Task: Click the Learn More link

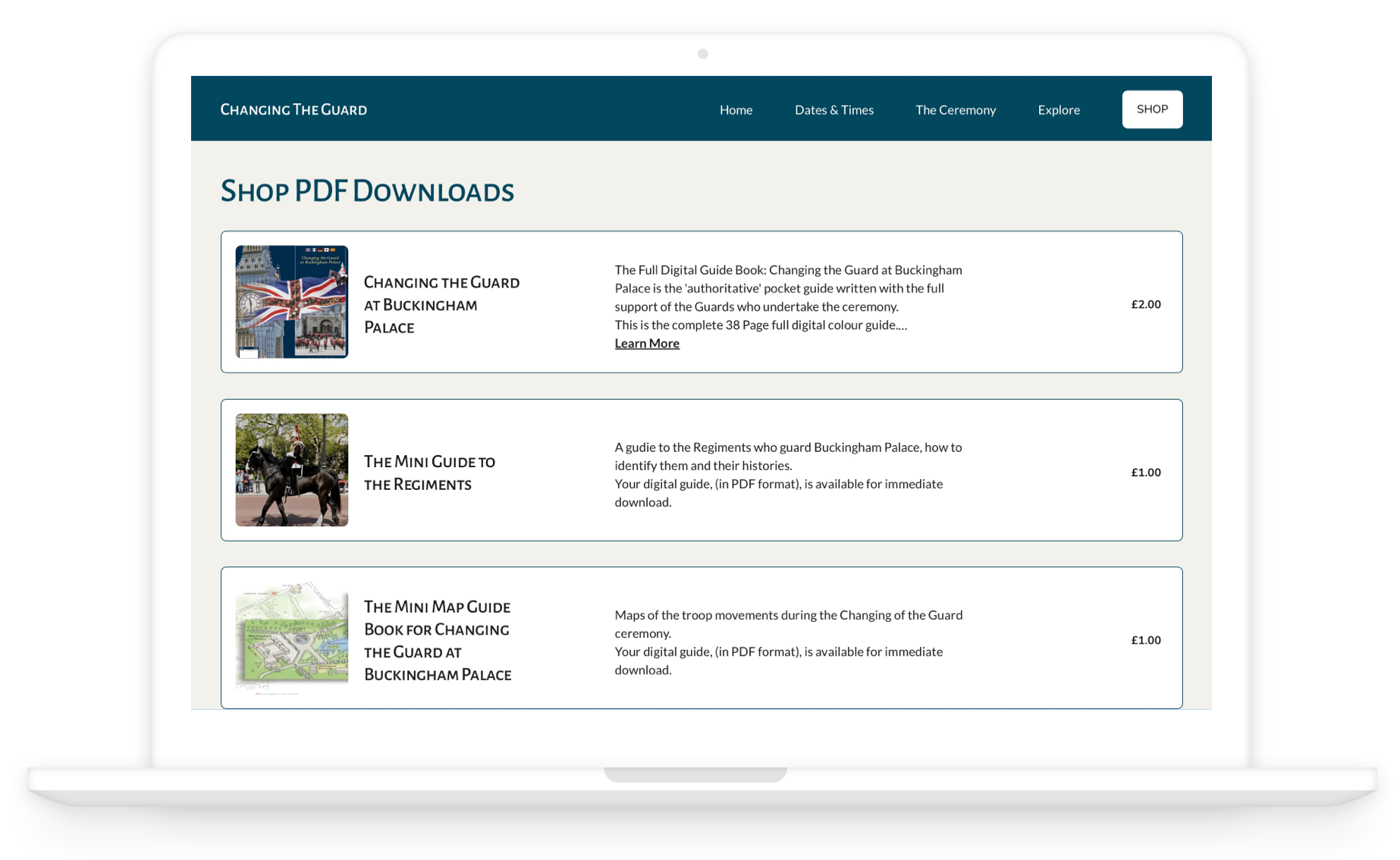Action: point(647,344)
